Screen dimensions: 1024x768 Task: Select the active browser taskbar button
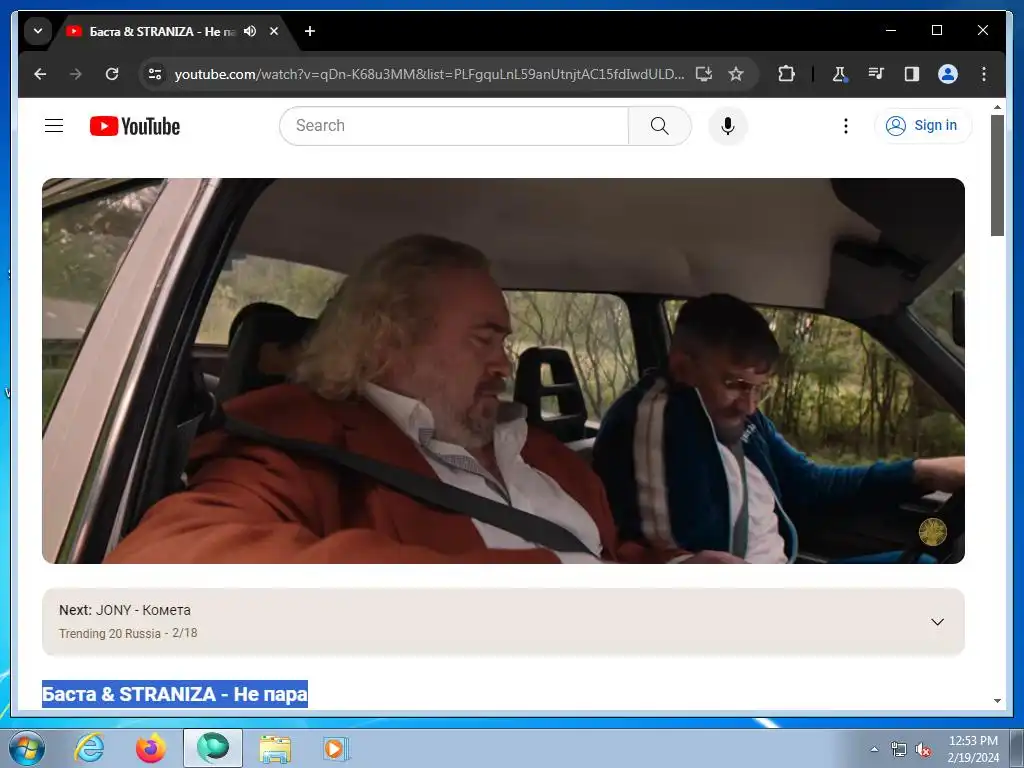coord(213,748)
